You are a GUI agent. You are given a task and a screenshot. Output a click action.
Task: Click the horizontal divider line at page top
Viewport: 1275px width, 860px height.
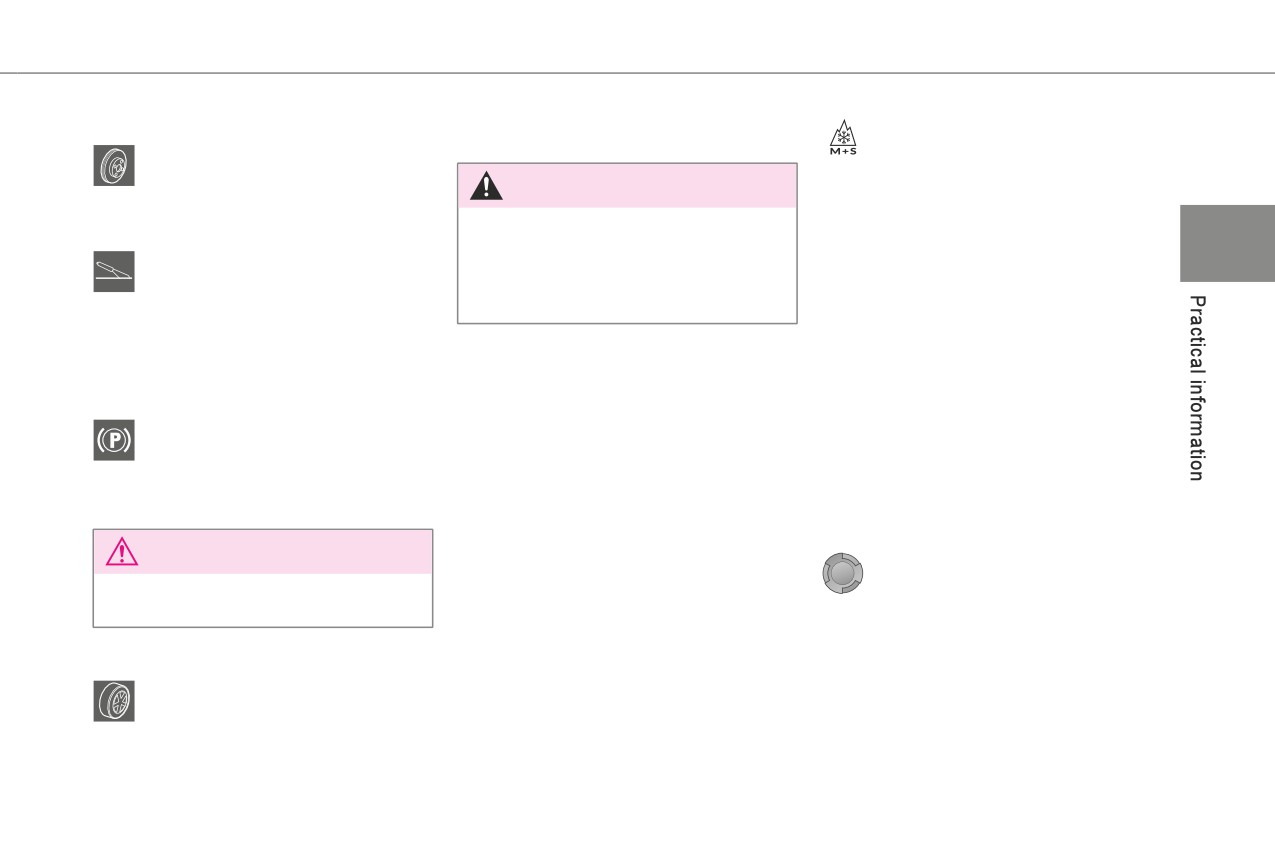click(x=637, y=73)
